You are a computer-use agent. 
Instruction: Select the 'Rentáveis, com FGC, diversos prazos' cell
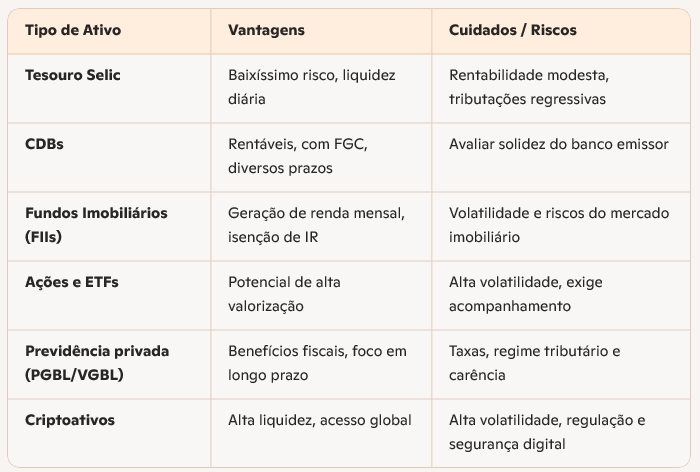pos(298,156)
